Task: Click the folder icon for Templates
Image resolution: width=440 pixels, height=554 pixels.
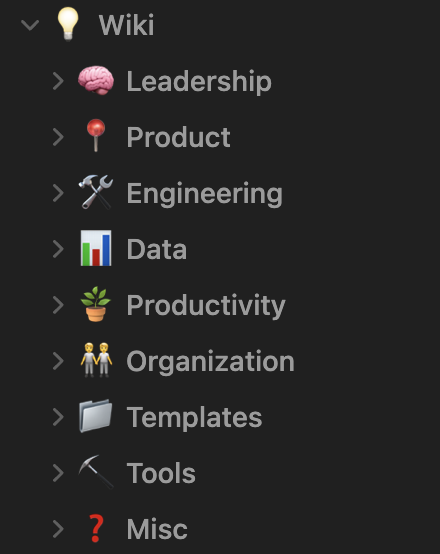Action: point(96,416)
